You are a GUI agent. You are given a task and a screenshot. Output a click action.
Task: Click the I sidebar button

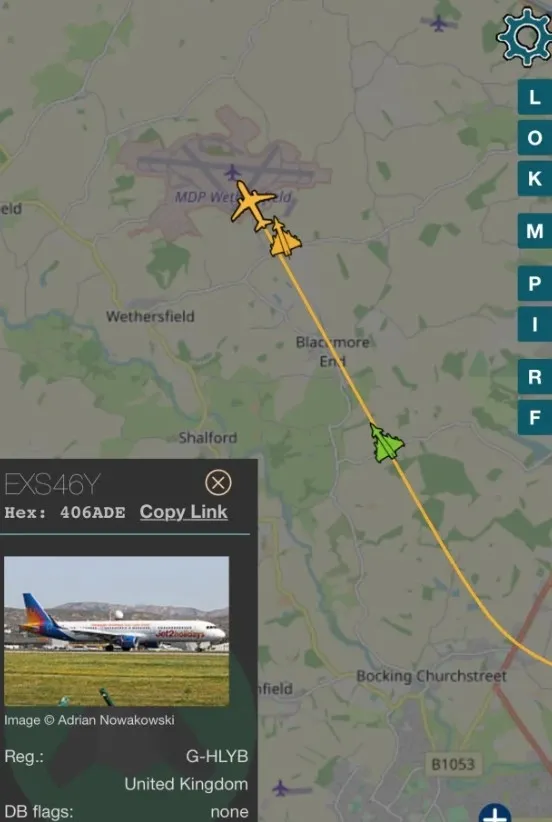[x=535, y=324]
